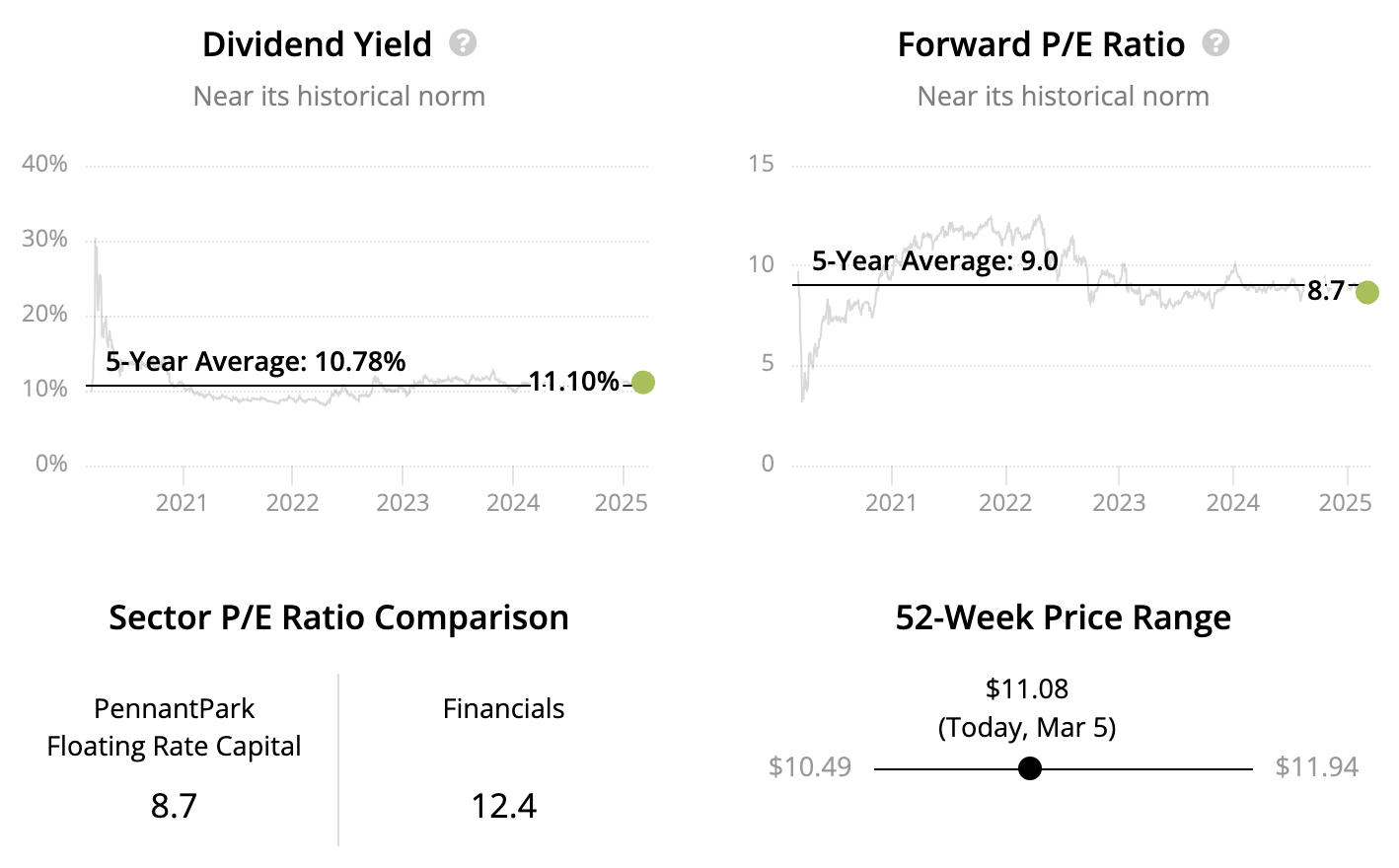This screenshot has width=1399, height=868.
Task: Click the green Dividend Yield current-value dot
Action: click(x=642, y=383)
